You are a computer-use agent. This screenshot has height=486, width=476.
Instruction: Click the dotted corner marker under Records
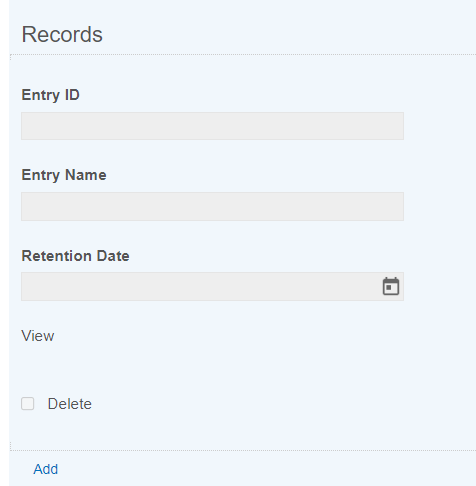click(11, 57)
